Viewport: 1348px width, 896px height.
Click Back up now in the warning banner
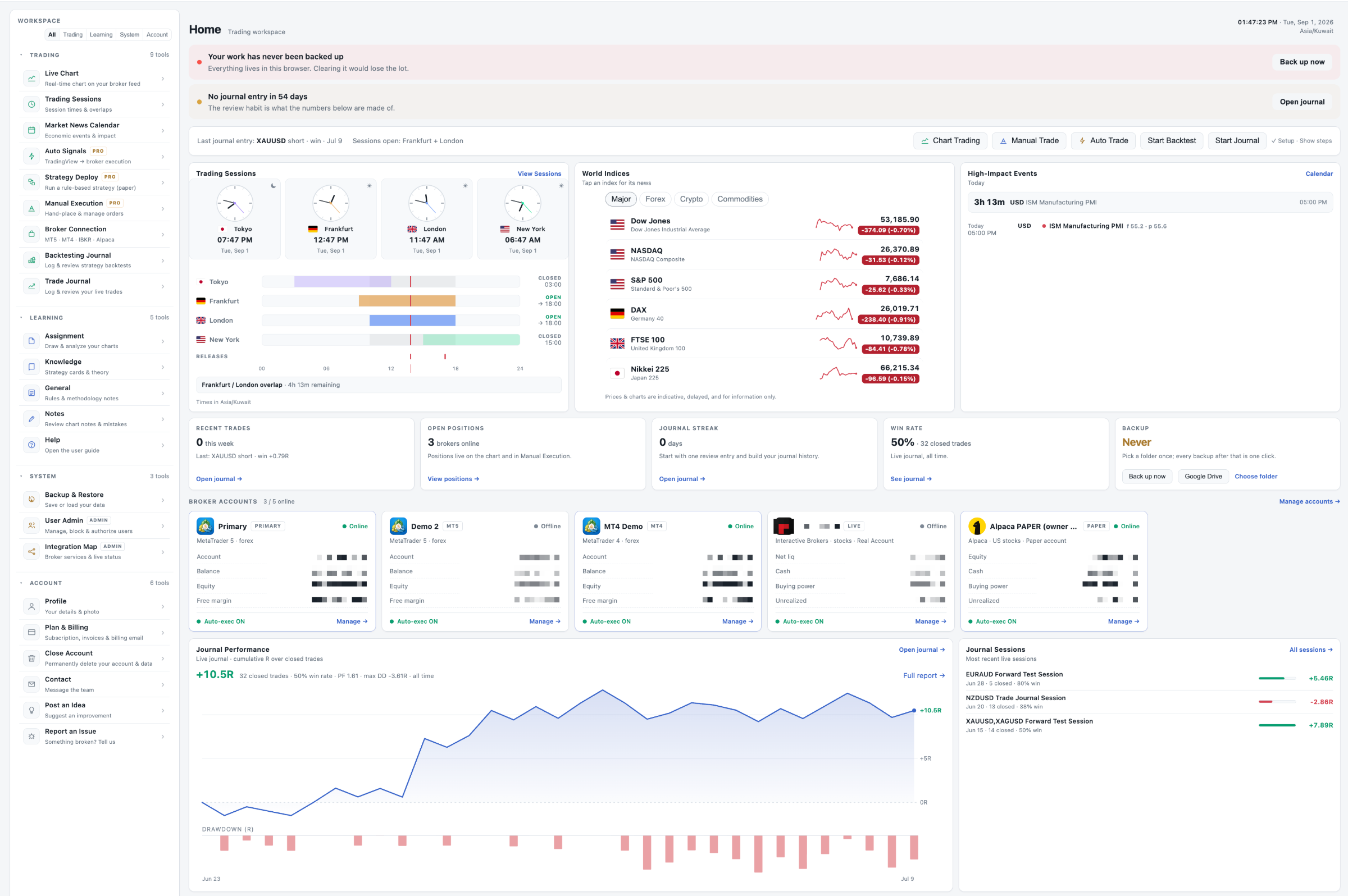(x=1302, y=62)
